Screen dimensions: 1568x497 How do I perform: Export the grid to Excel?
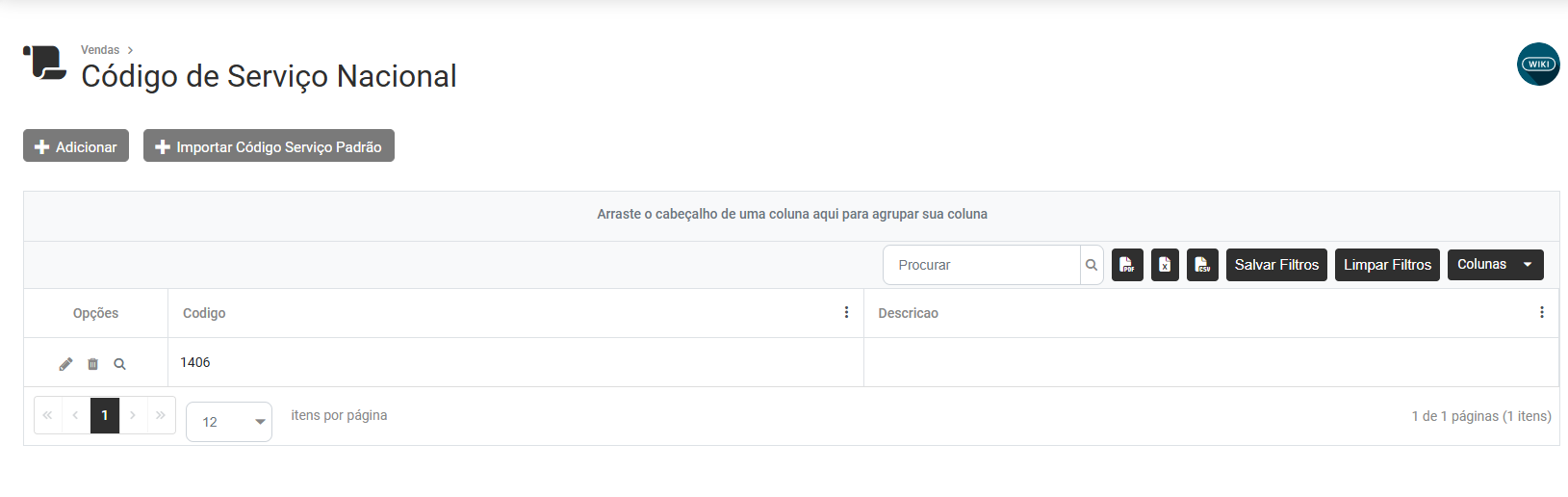(1165, 265)
